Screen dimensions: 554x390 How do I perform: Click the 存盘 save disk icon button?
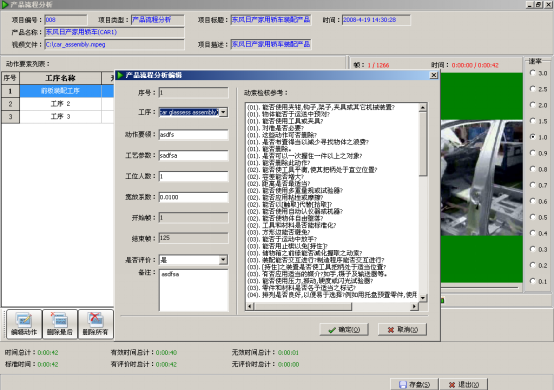414,384
